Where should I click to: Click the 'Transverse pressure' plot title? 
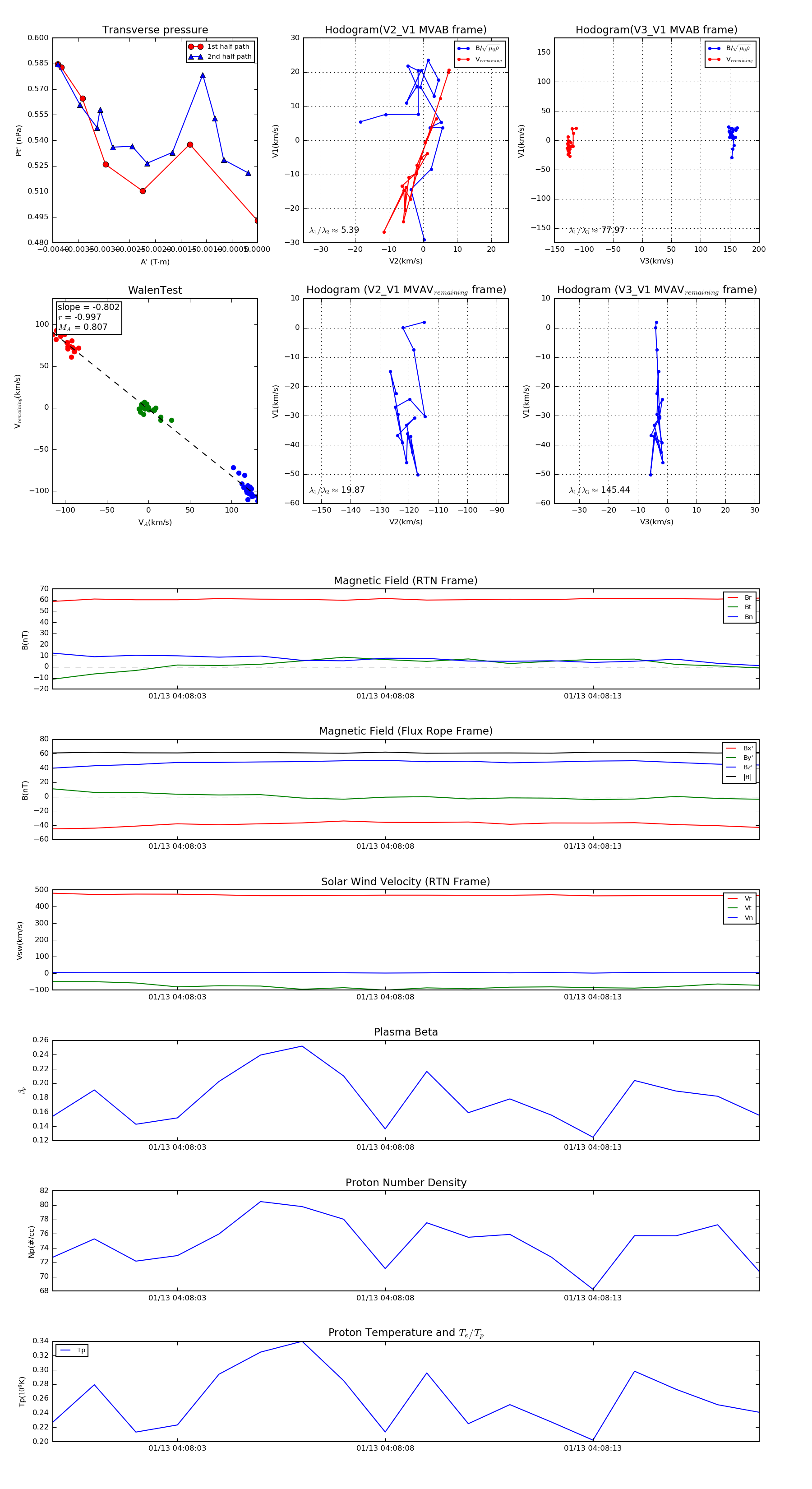tap(155, 30)
